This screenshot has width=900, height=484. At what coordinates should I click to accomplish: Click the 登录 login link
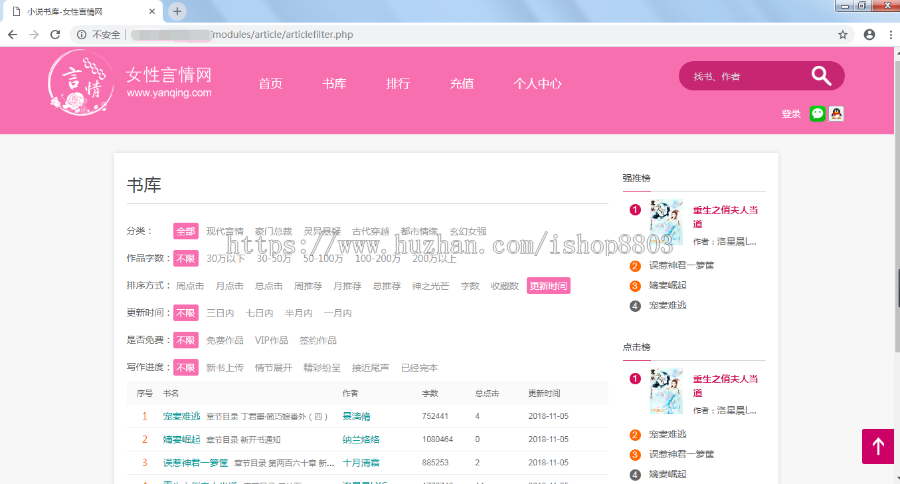791,114
